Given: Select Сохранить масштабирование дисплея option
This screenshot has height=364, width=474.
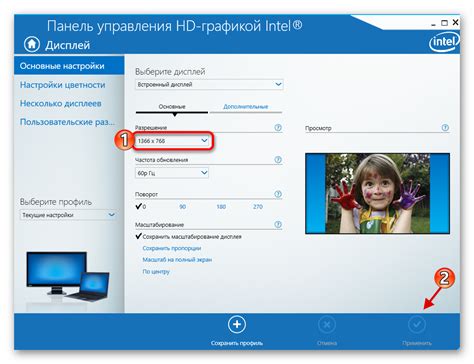Looking at the screenshot, I should point(189,237).
